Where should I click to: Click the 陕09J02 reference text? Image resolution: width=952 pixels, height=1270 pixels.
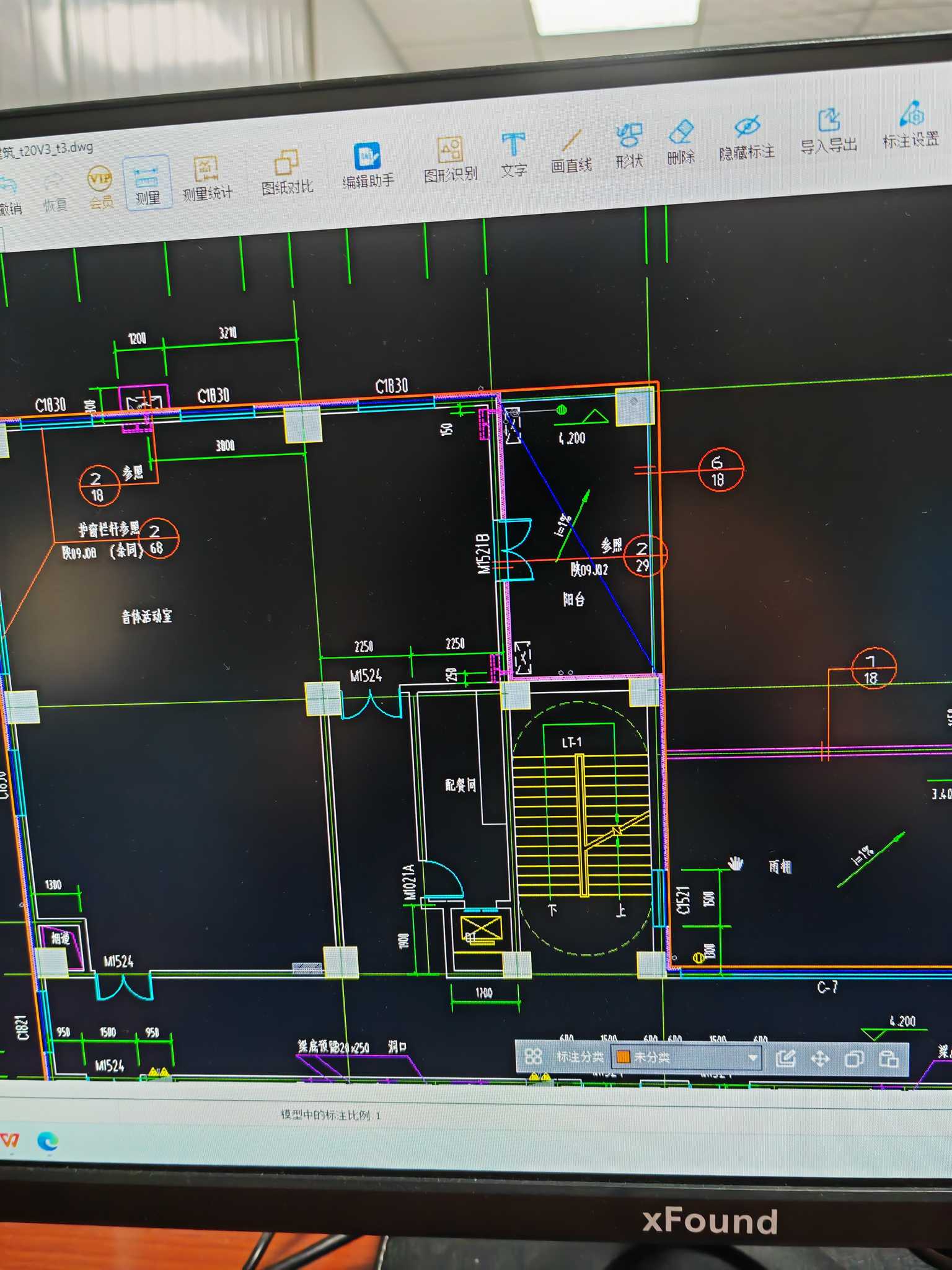[589, 569]
